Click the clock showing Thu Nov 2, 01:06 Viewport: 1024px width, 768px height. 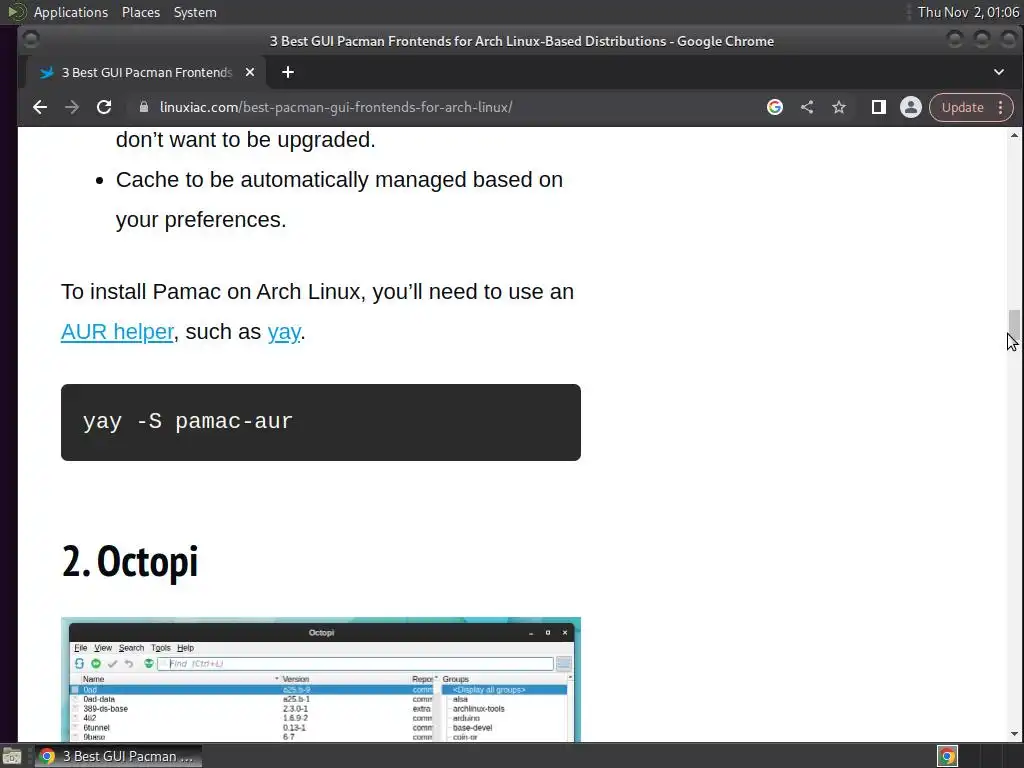[x=968, y=12]
